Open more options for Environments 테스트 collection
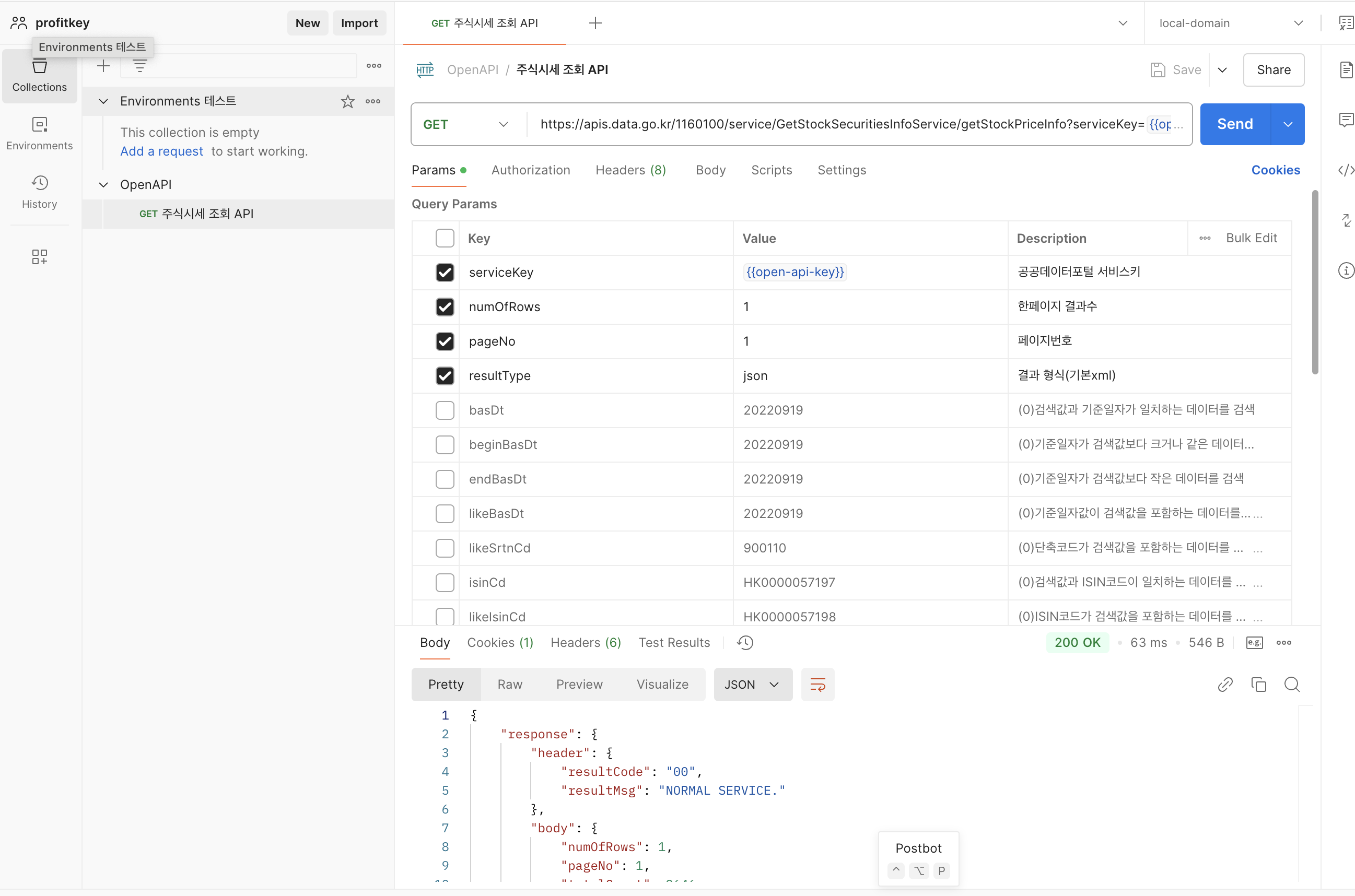Viewport: 1355px width, 896px height. coord(373,101)
